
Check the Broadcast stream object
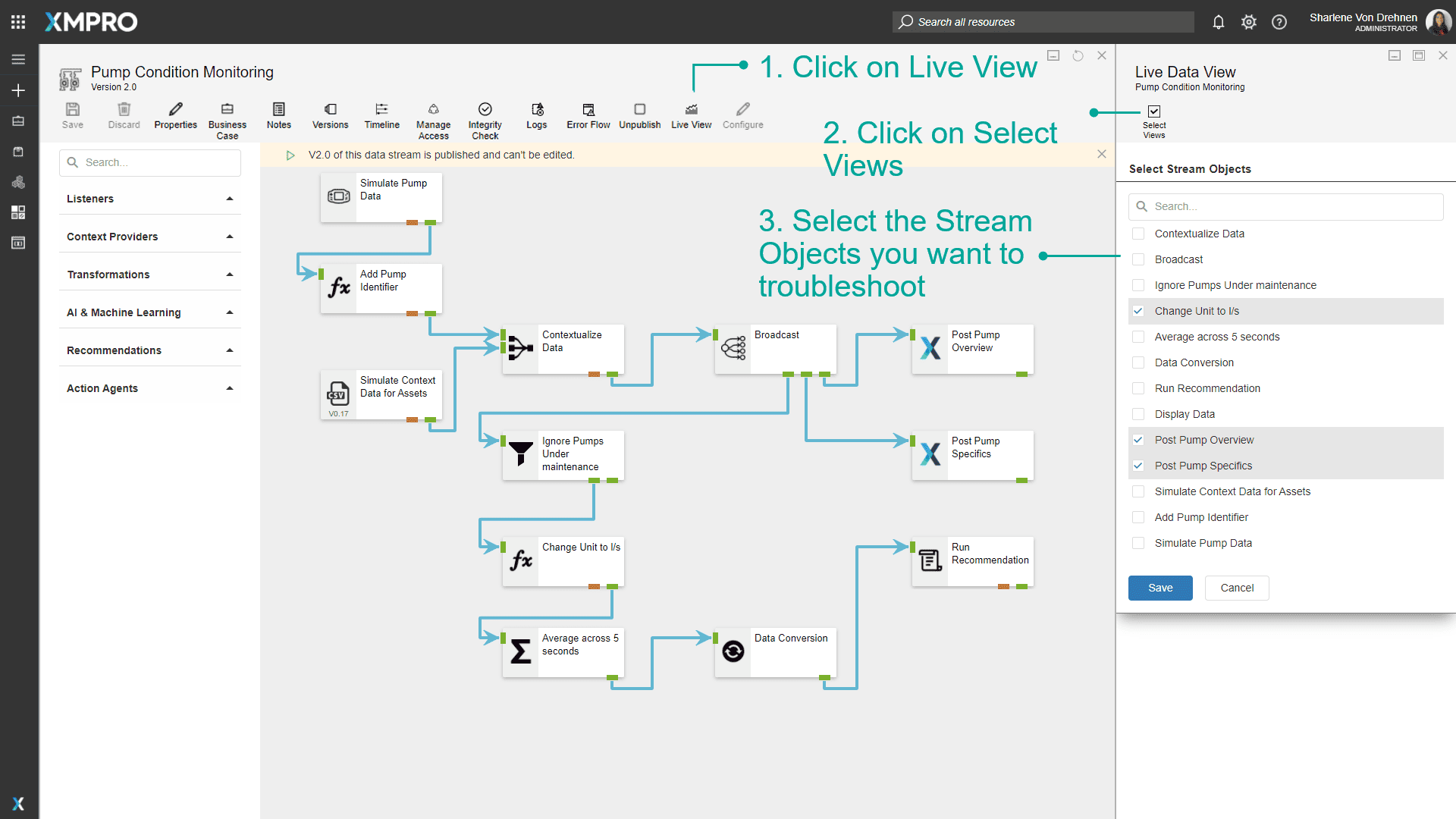(x=1138, y=259)
